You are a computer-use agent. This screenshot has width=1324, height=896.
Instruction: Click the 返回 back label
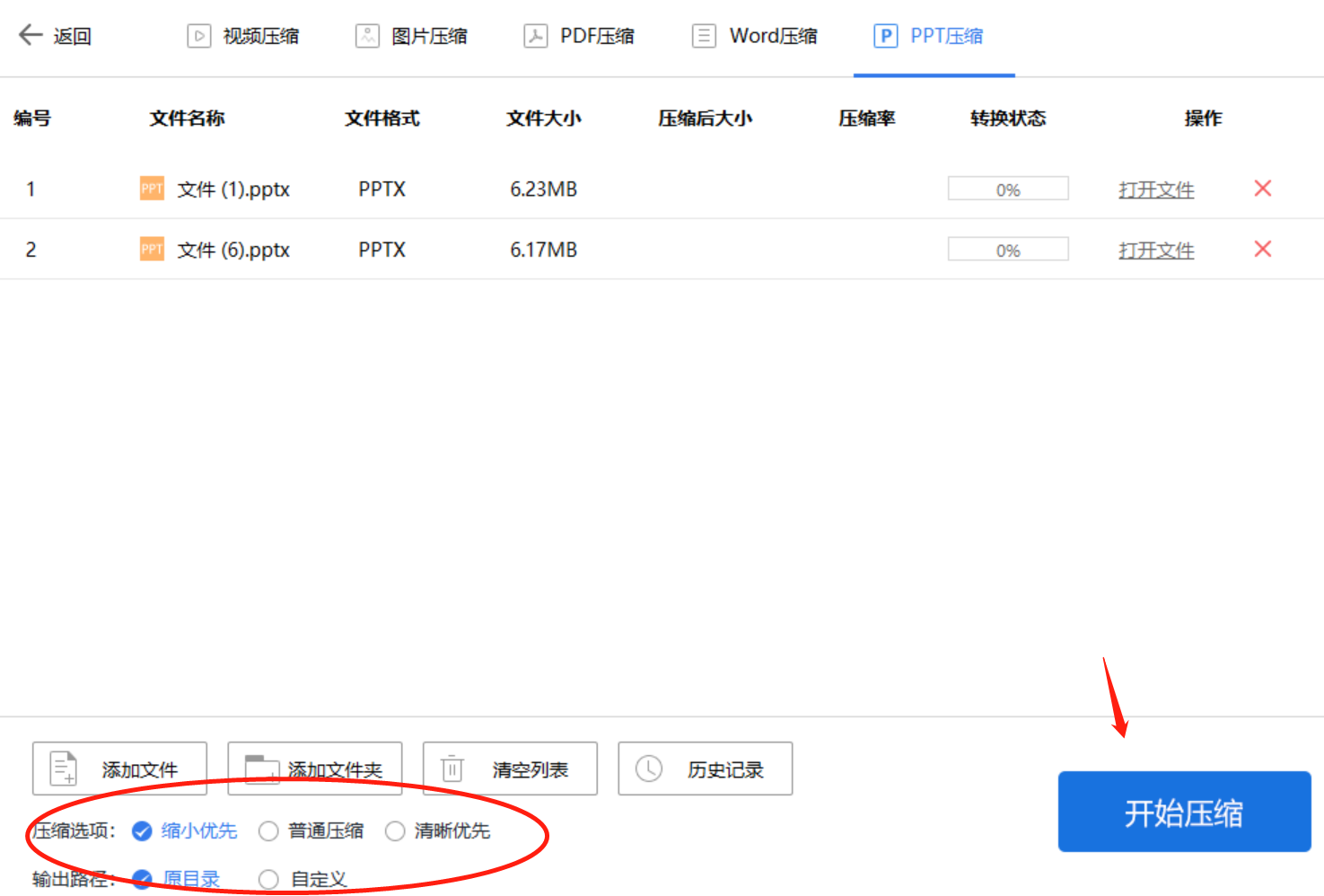click(73, 36)
